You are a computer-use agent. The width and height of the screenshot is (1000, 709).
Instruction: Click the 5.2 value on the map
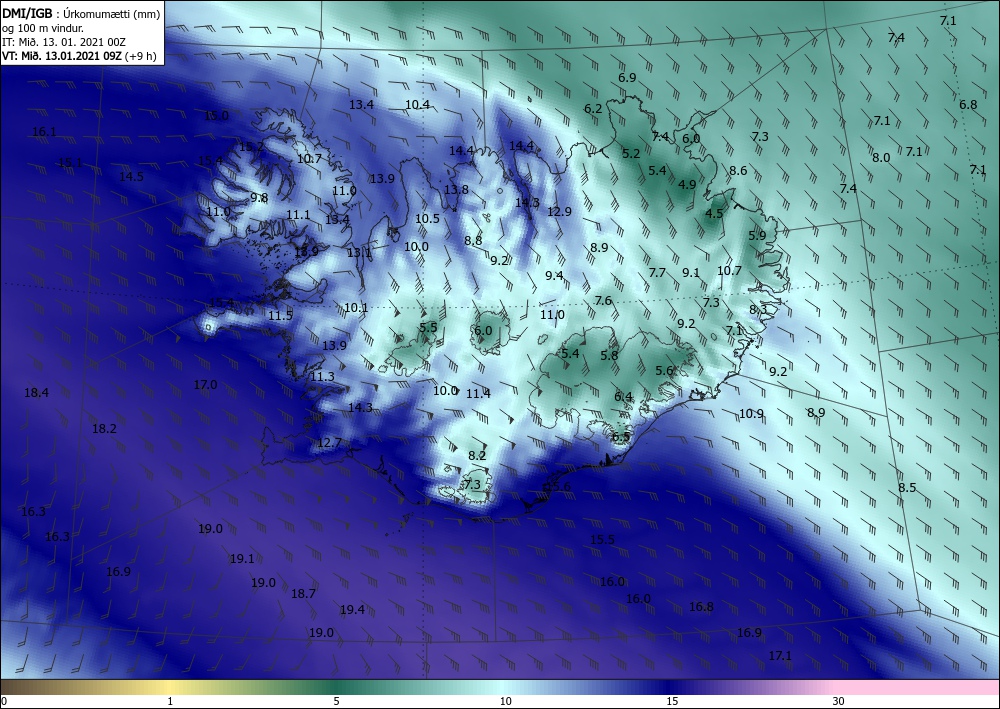(631, 154)
